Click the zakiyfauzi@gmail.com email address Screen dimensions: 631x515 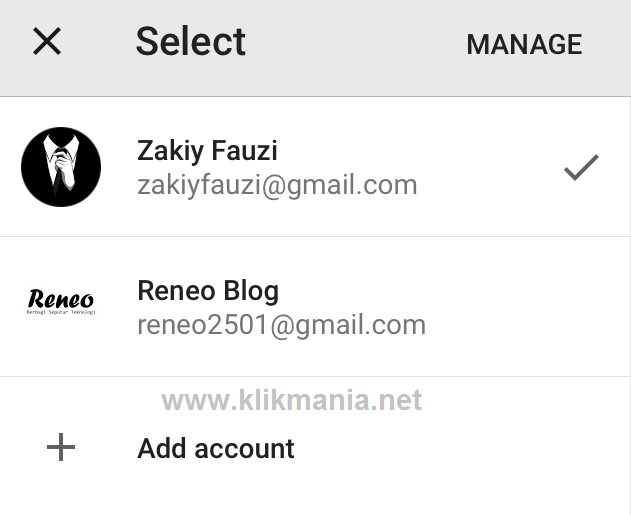pyautogui.click(x=277, y=185)
